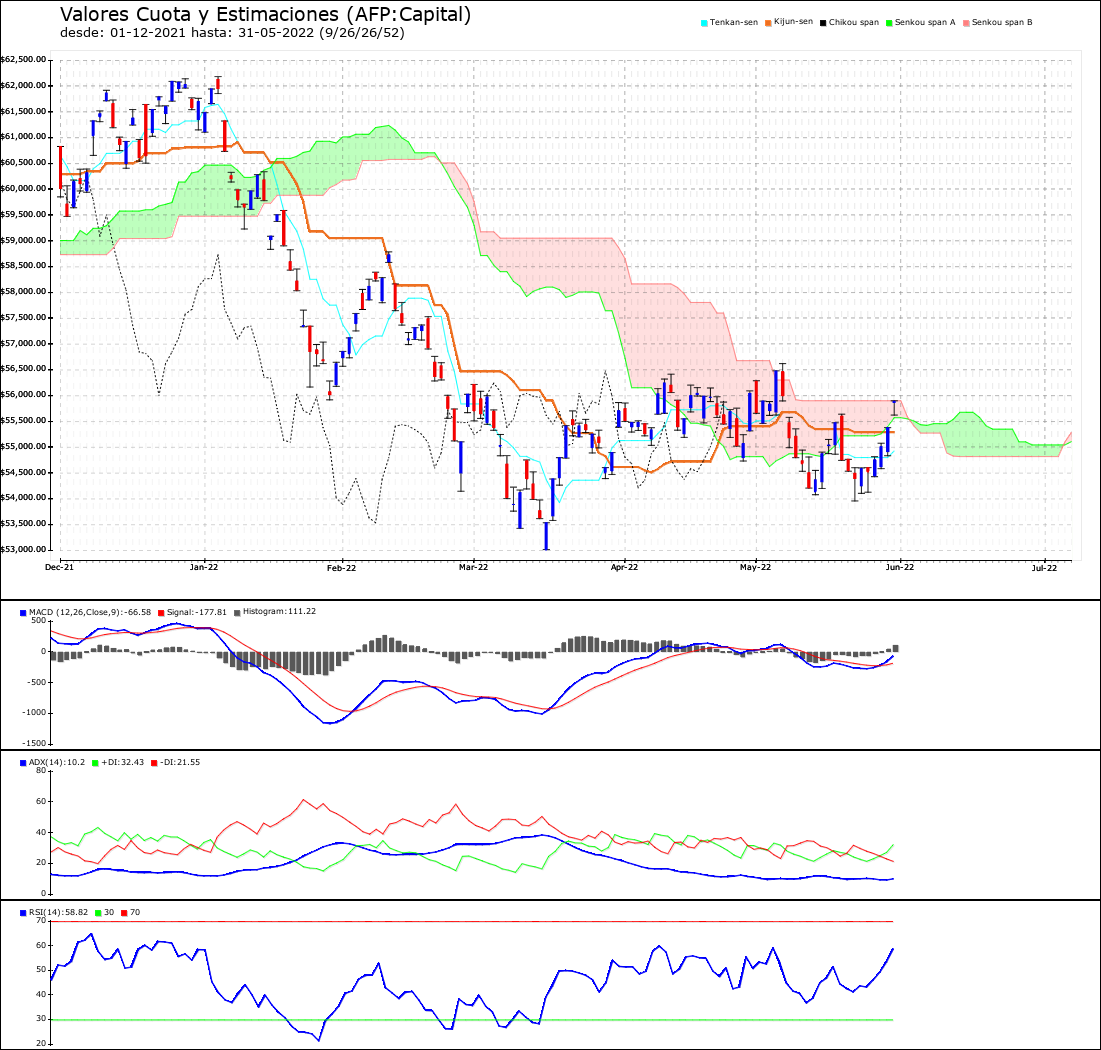This screenshot has height=1050, width=1101.
Task: Click the red Signal legend swatch
Action: tap(161, 613)
